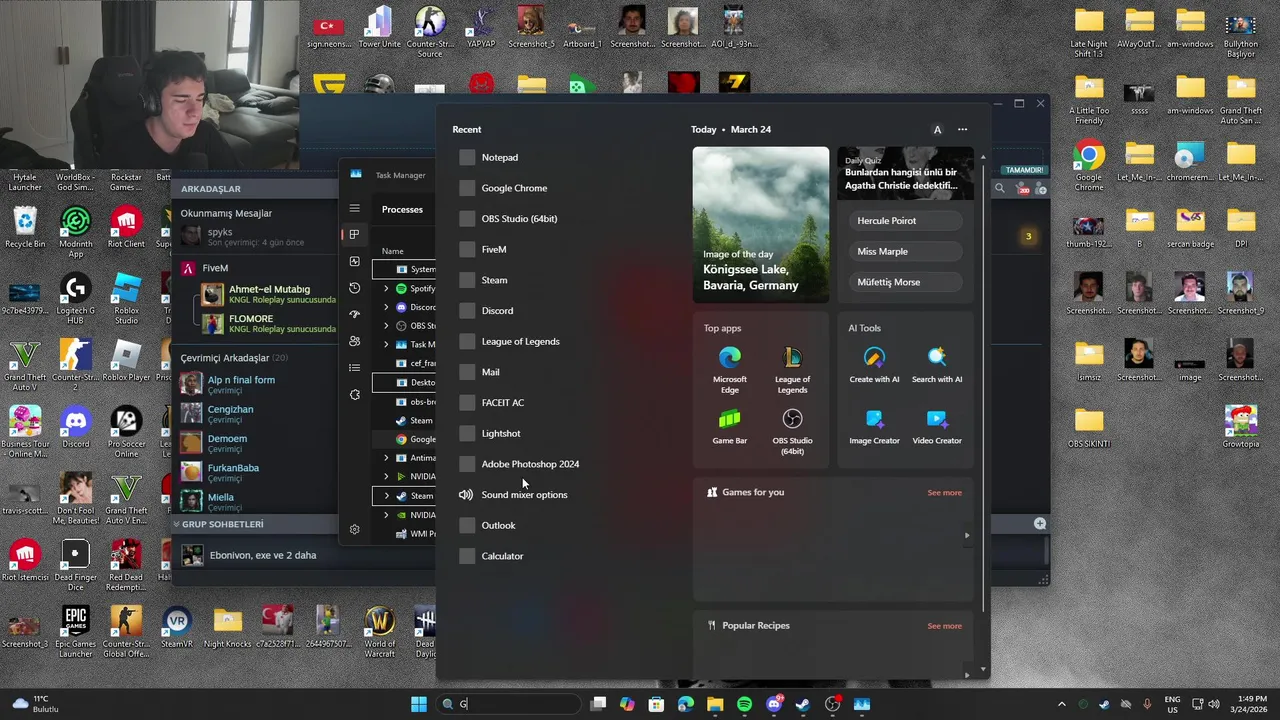Screen dimensions: 1280x720
Task: Expand Task Manager process row
Action: point(387,344)
